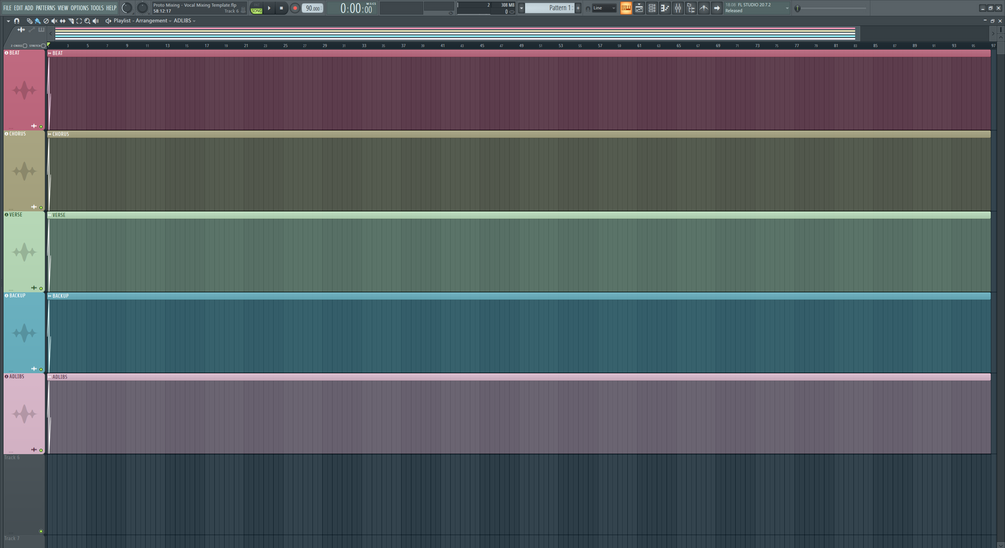Select the Zoom tool
This screenshot has height=548, width=1005.
[x=87, y=21]
